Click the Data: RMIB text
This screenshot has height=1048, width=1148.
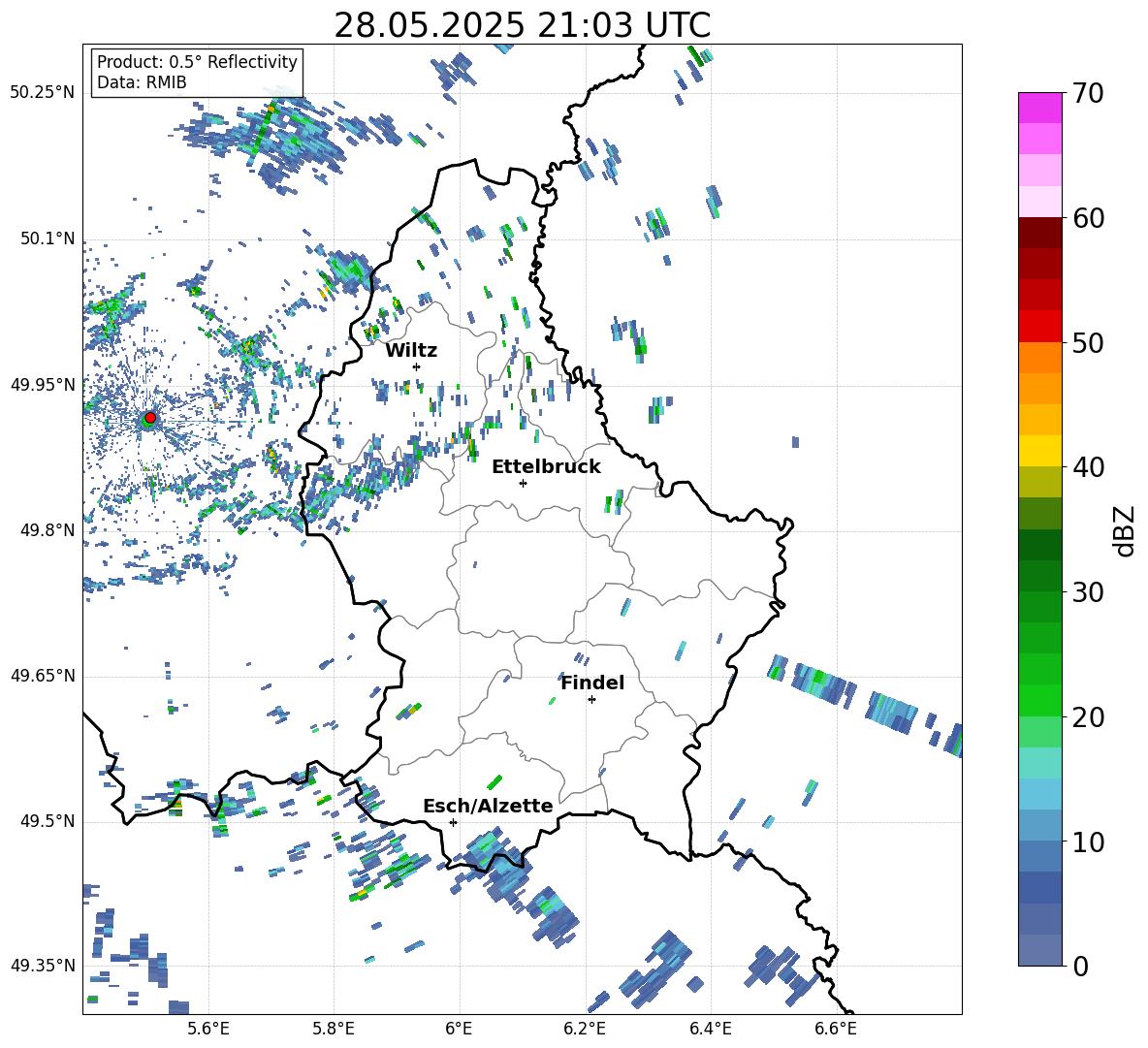coord(142,82)
